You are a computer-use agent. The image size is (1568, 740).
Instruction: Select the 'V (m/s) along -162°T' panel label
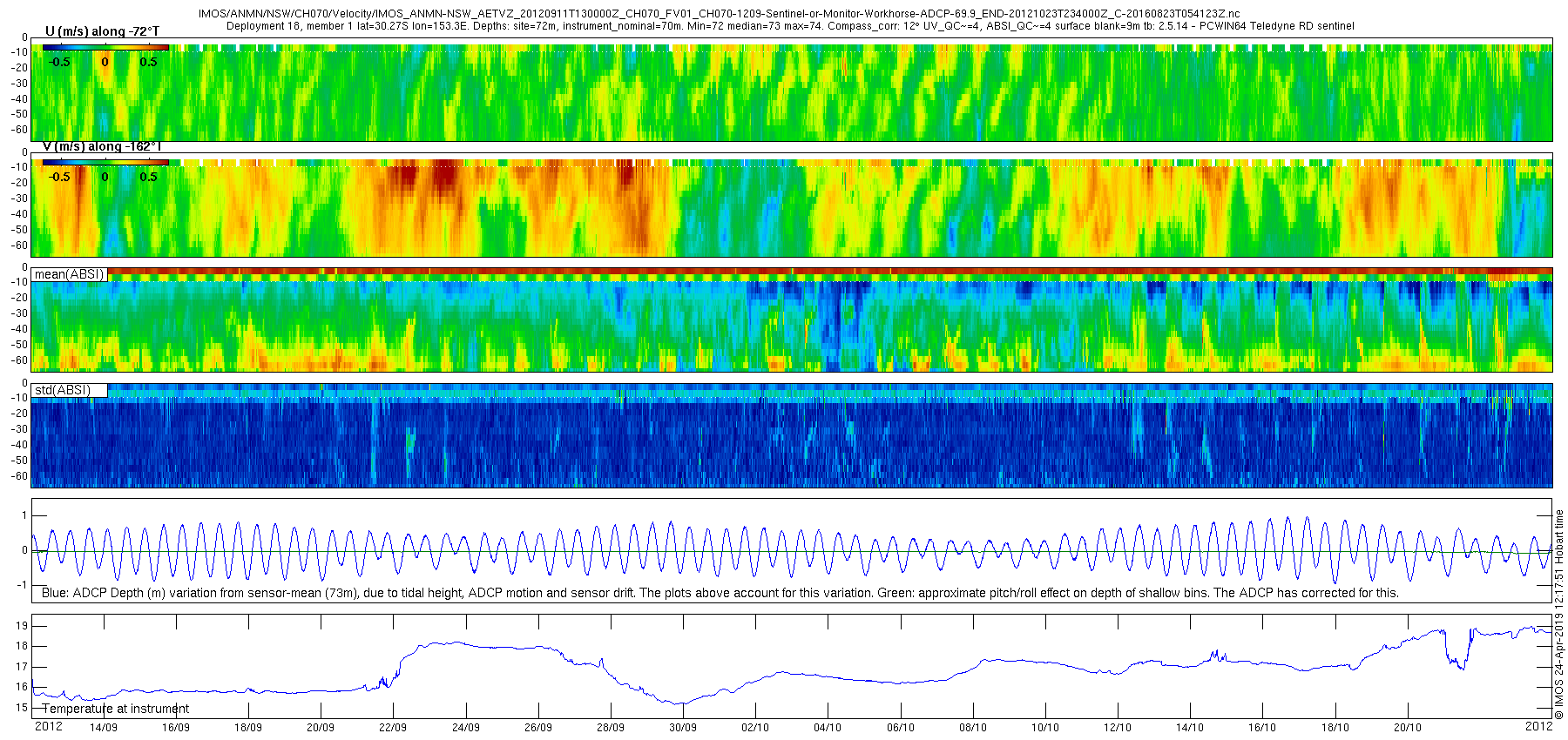[x=102, y=146]
